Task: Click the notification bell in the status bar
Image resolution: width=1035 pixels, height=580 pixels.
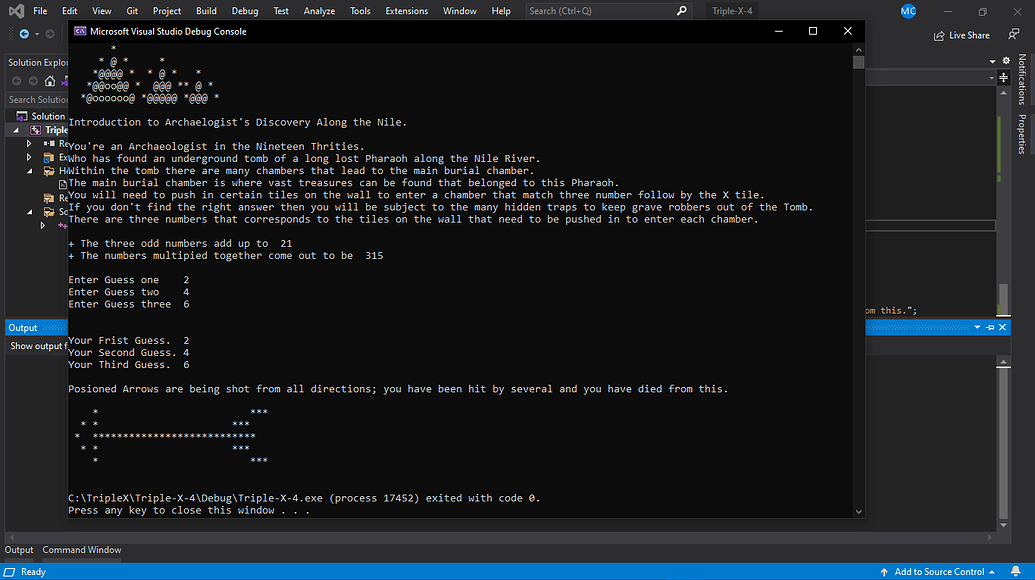Action: 1015,571
